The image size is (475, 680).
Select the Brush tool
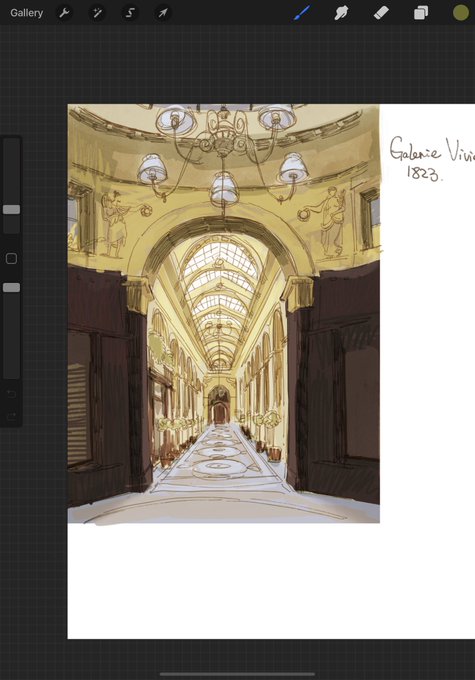coord(302,13)
